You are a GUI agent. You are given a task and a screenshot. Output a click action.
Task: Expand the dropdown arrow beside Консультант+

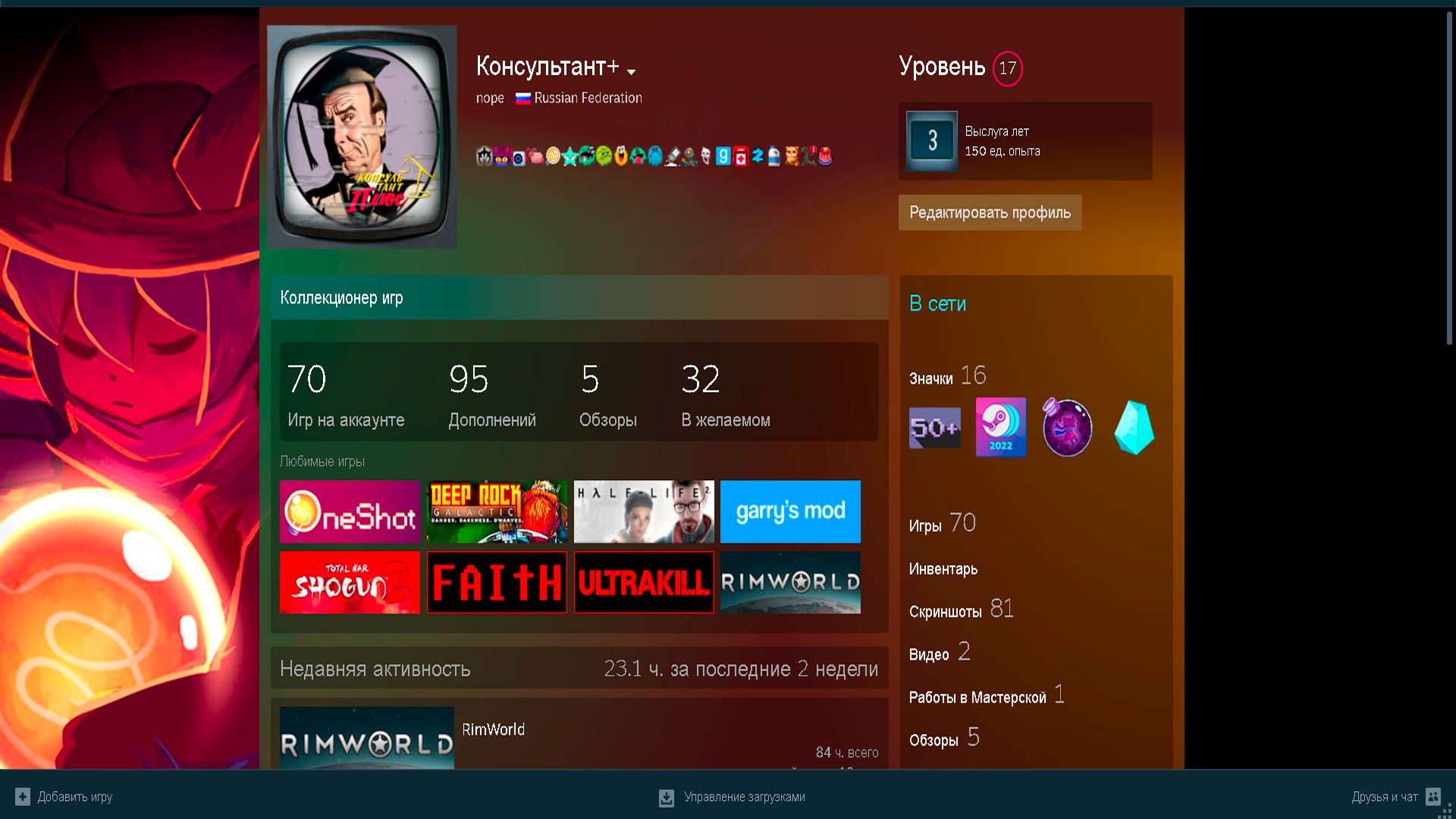(x=632, y=72)
